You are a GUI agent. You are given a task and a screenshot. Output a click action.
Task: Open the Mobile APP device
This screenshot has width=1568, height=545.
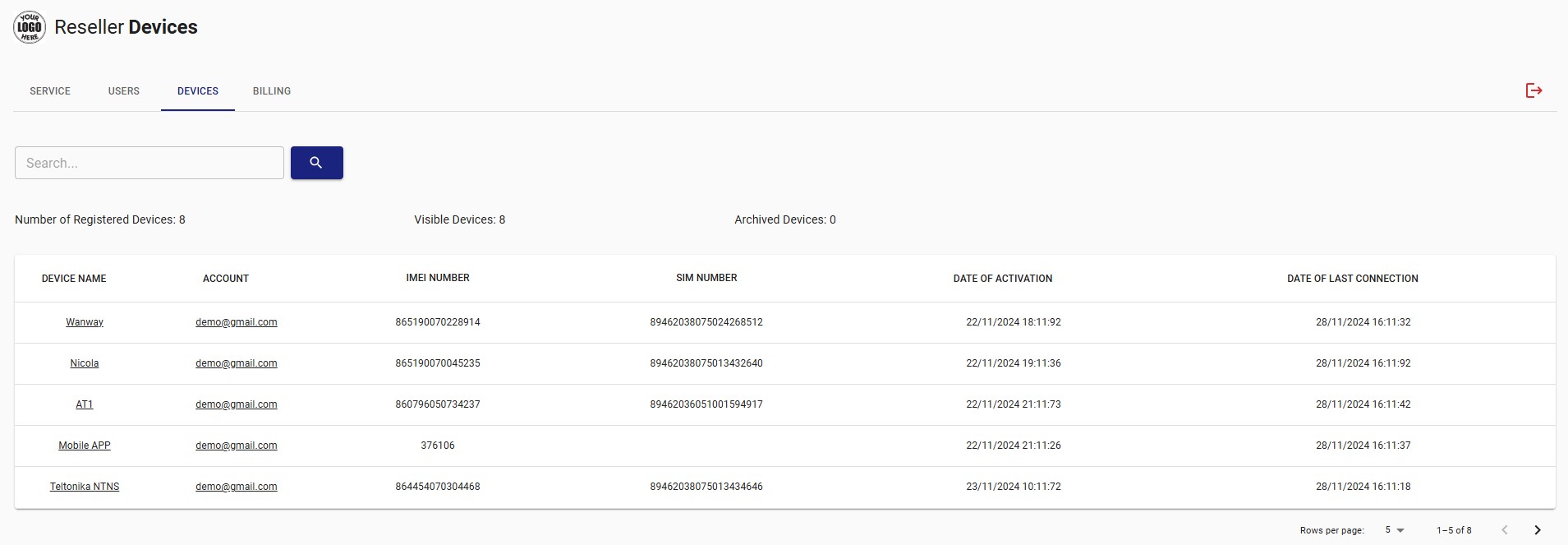85,446
